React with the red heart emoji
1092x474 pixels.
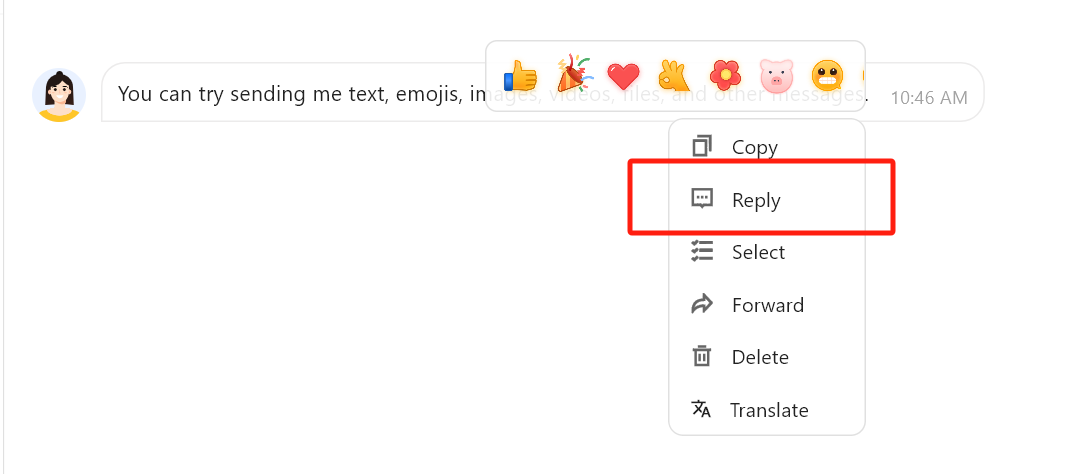623,75
